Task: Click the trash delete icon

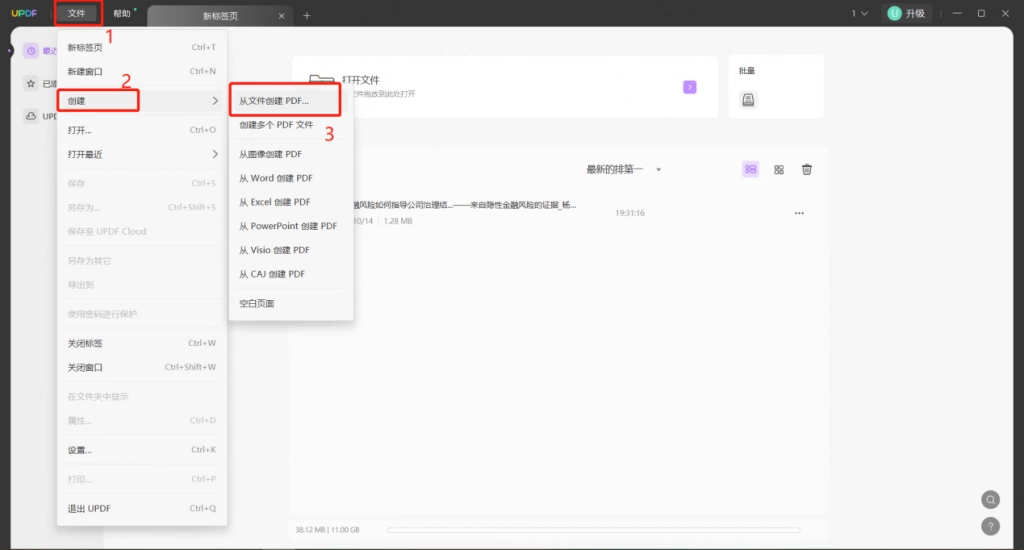Action: pos(807,169)
